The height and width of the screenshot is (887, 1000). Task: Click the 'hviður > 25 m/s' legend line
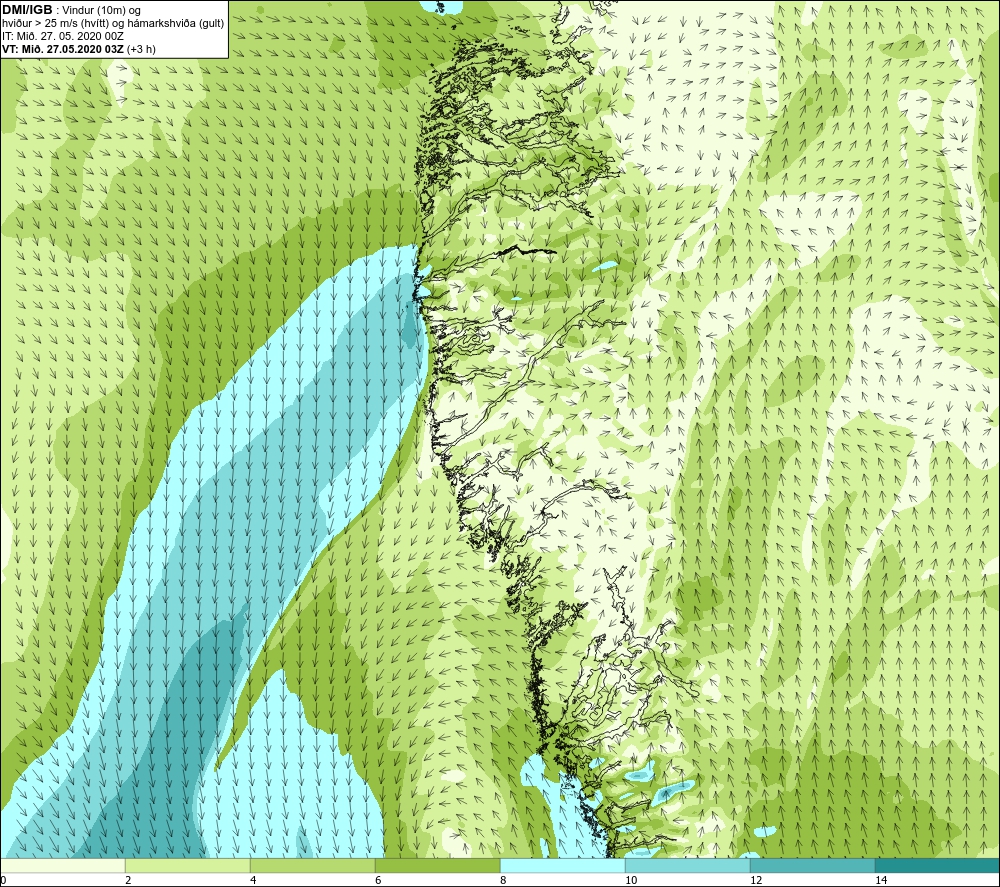click(113, 23)
